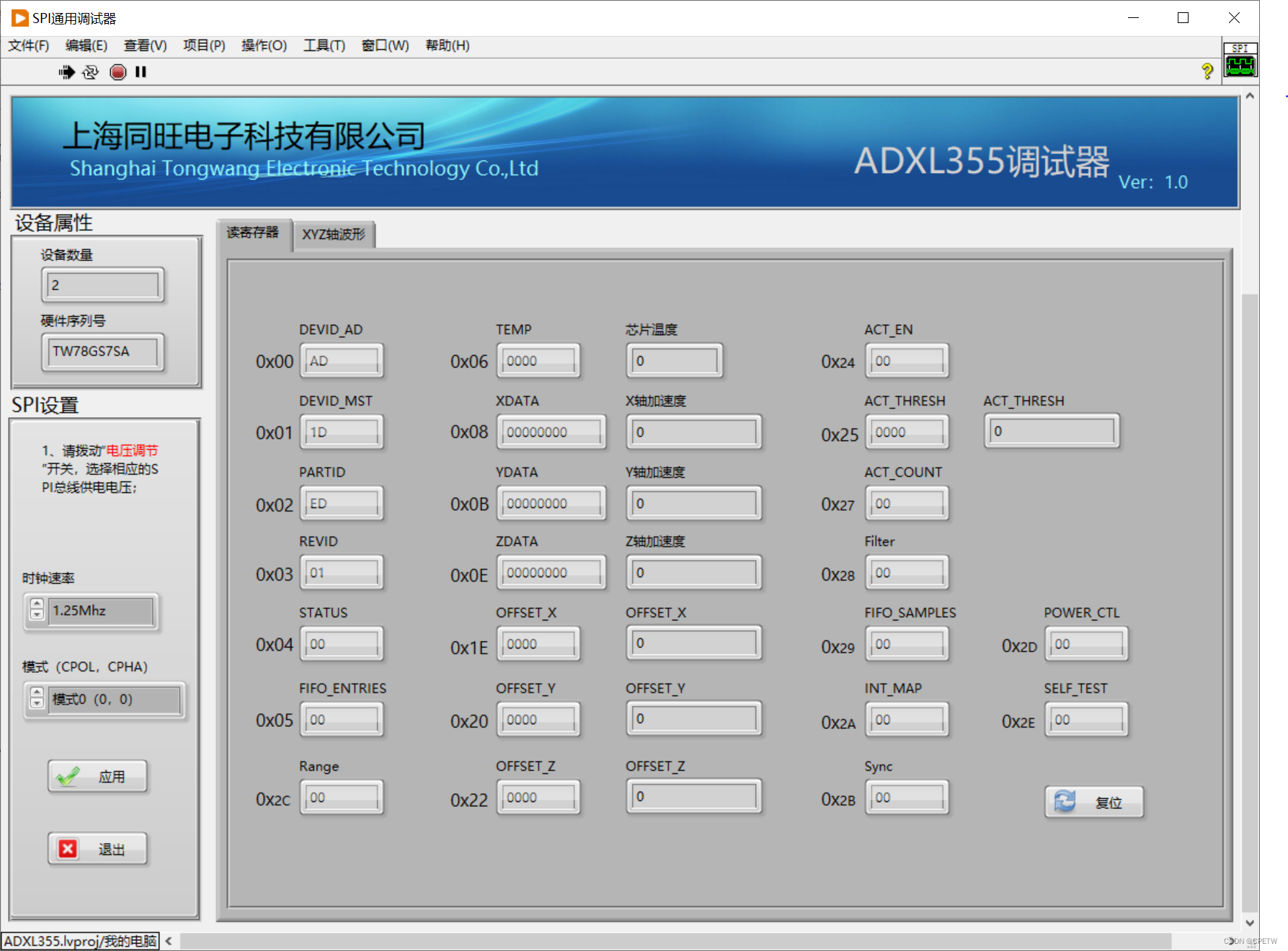Switch to the XYZ轴波形 tab
This screenshot has height=951, width=1288.
(334, 233)
